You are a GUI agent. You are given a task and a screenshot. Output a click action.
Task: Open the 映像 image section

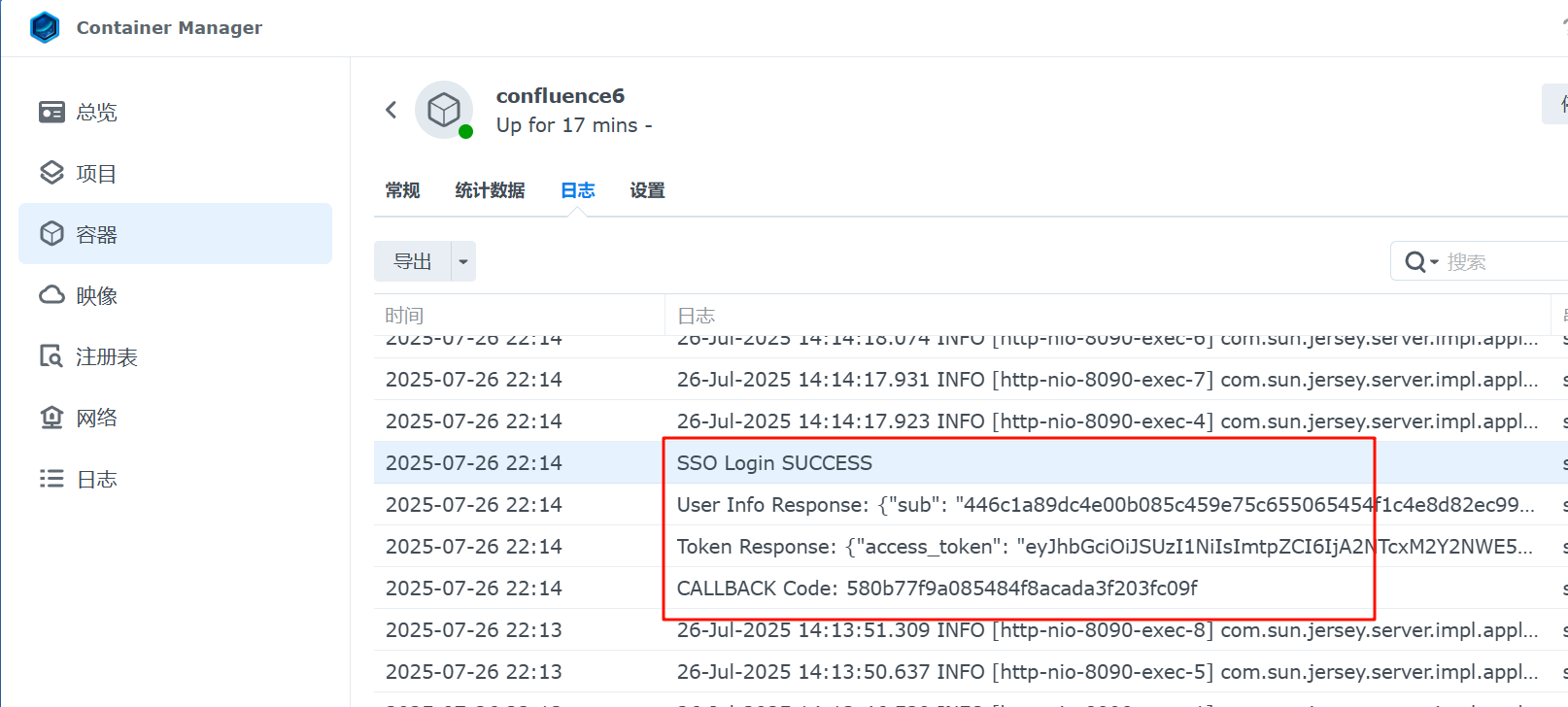(x=175, y=295)
